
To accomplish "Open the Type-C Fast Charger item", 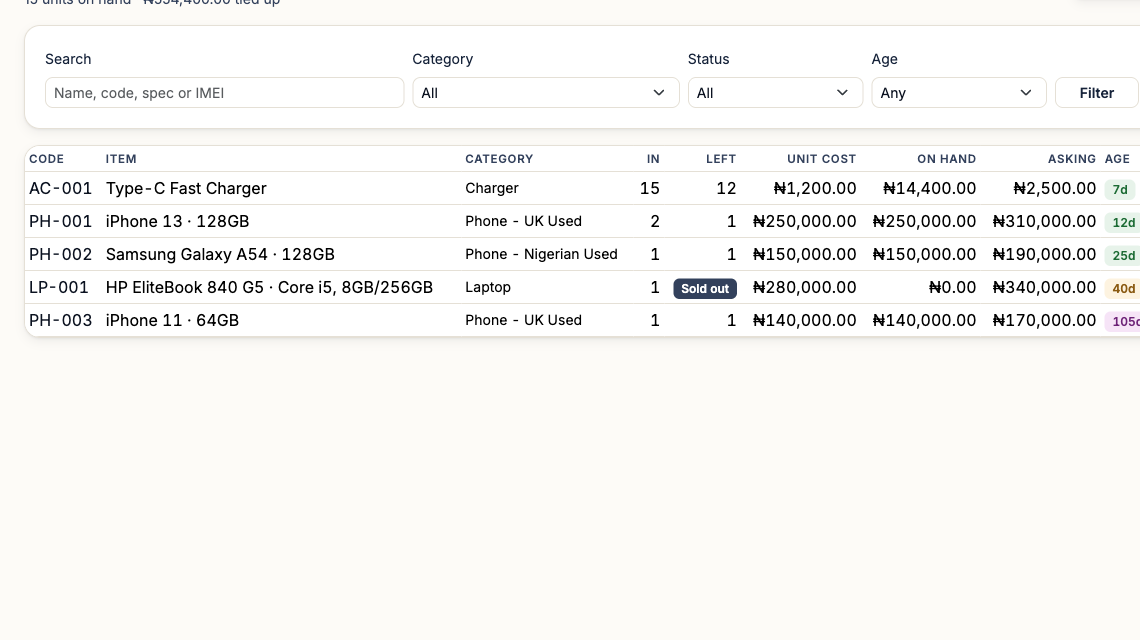I will (x=186, y=188).
